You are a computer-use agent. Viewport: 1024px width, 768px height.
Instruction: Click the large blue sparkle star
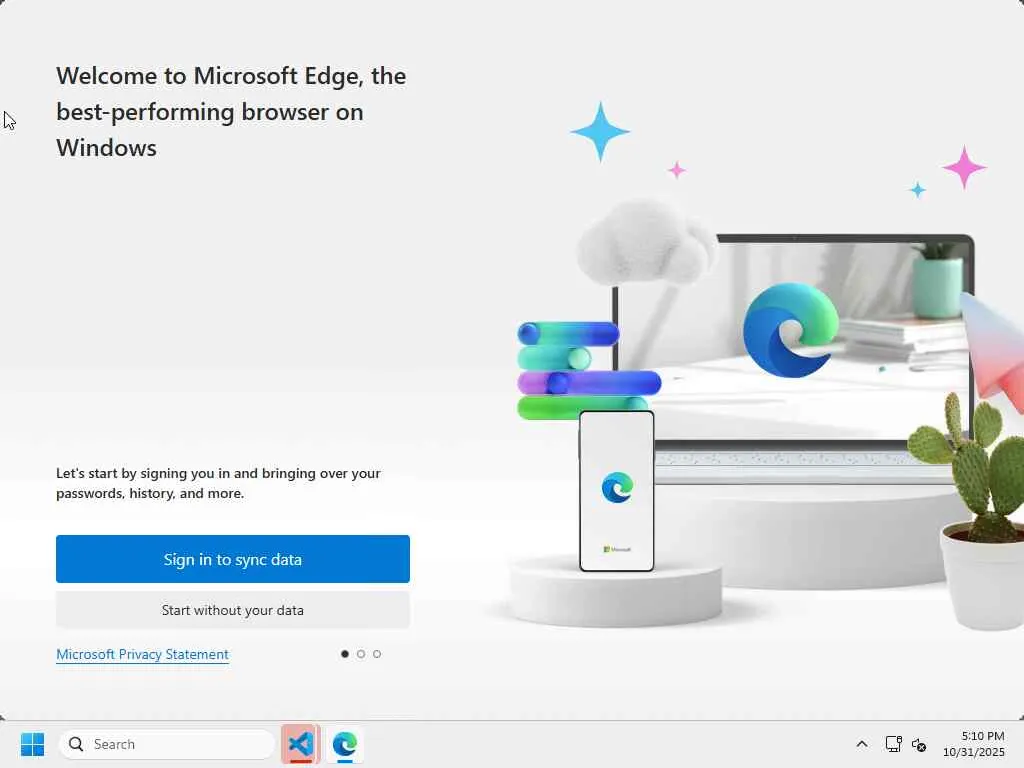pos(600,131)
